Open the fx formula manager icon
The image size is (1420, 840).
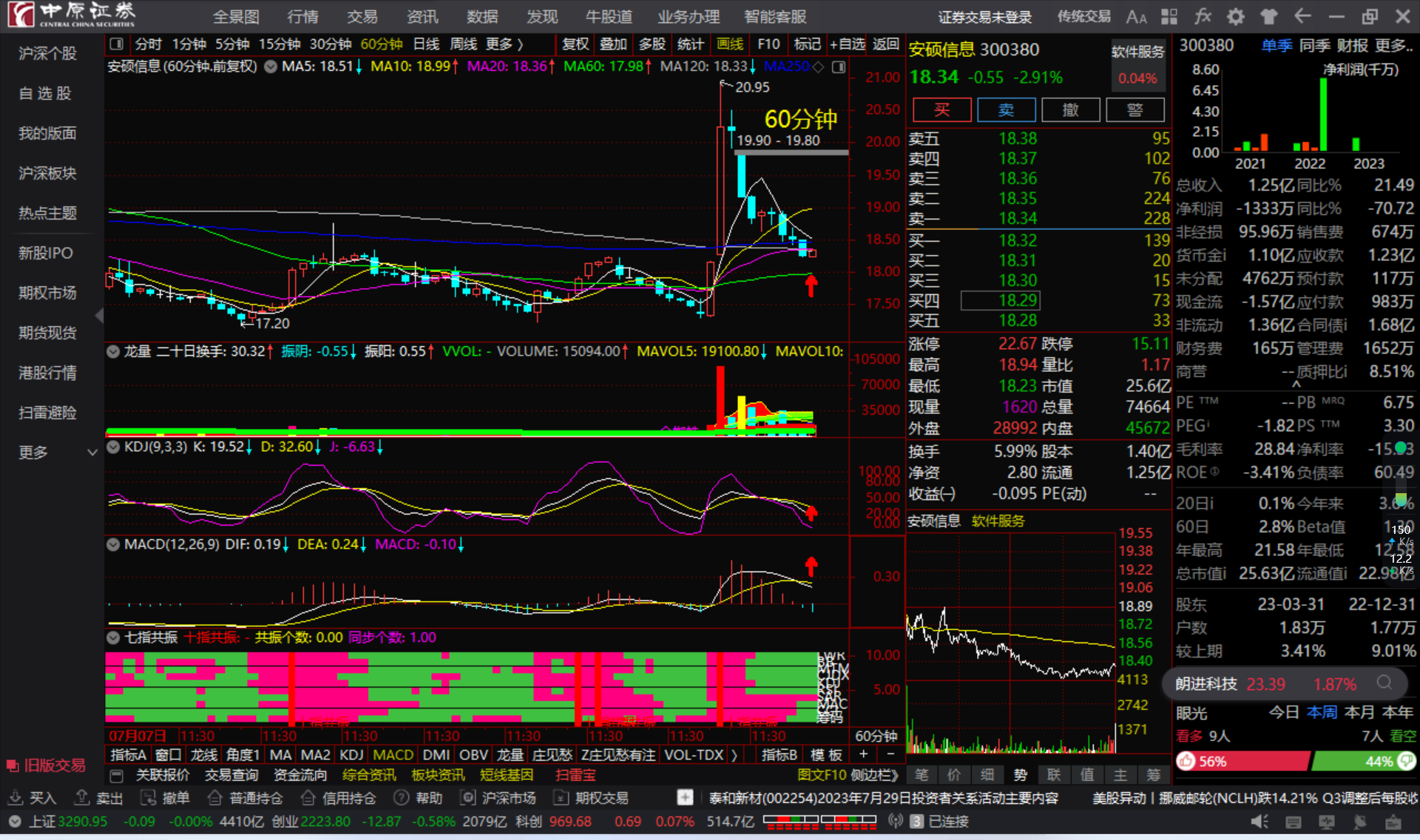coord(1203,16)
